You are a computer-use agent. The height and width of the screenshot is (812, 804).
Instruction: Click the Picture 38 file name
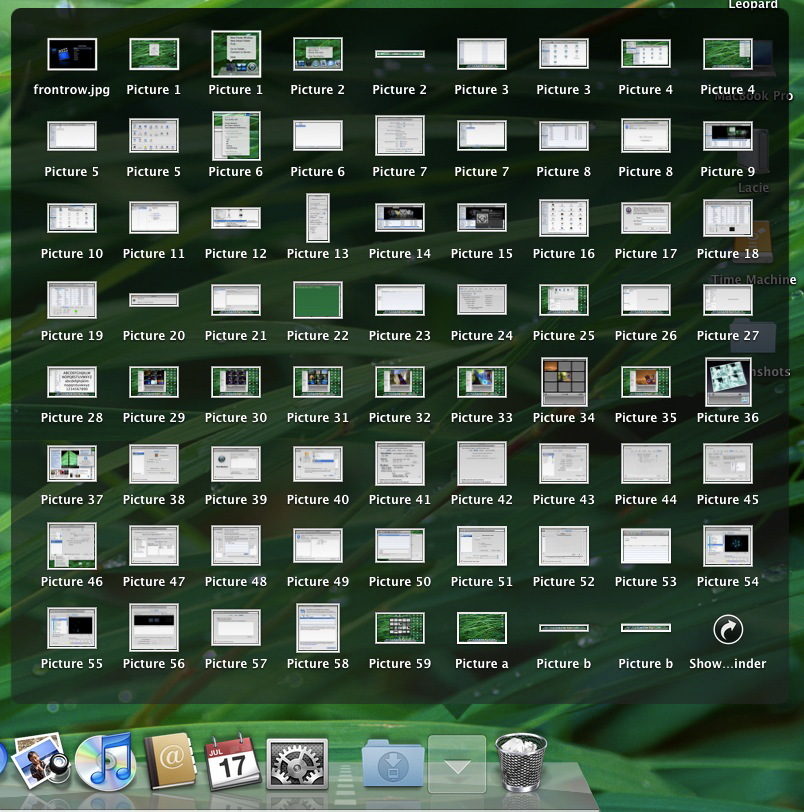(154, 499)
